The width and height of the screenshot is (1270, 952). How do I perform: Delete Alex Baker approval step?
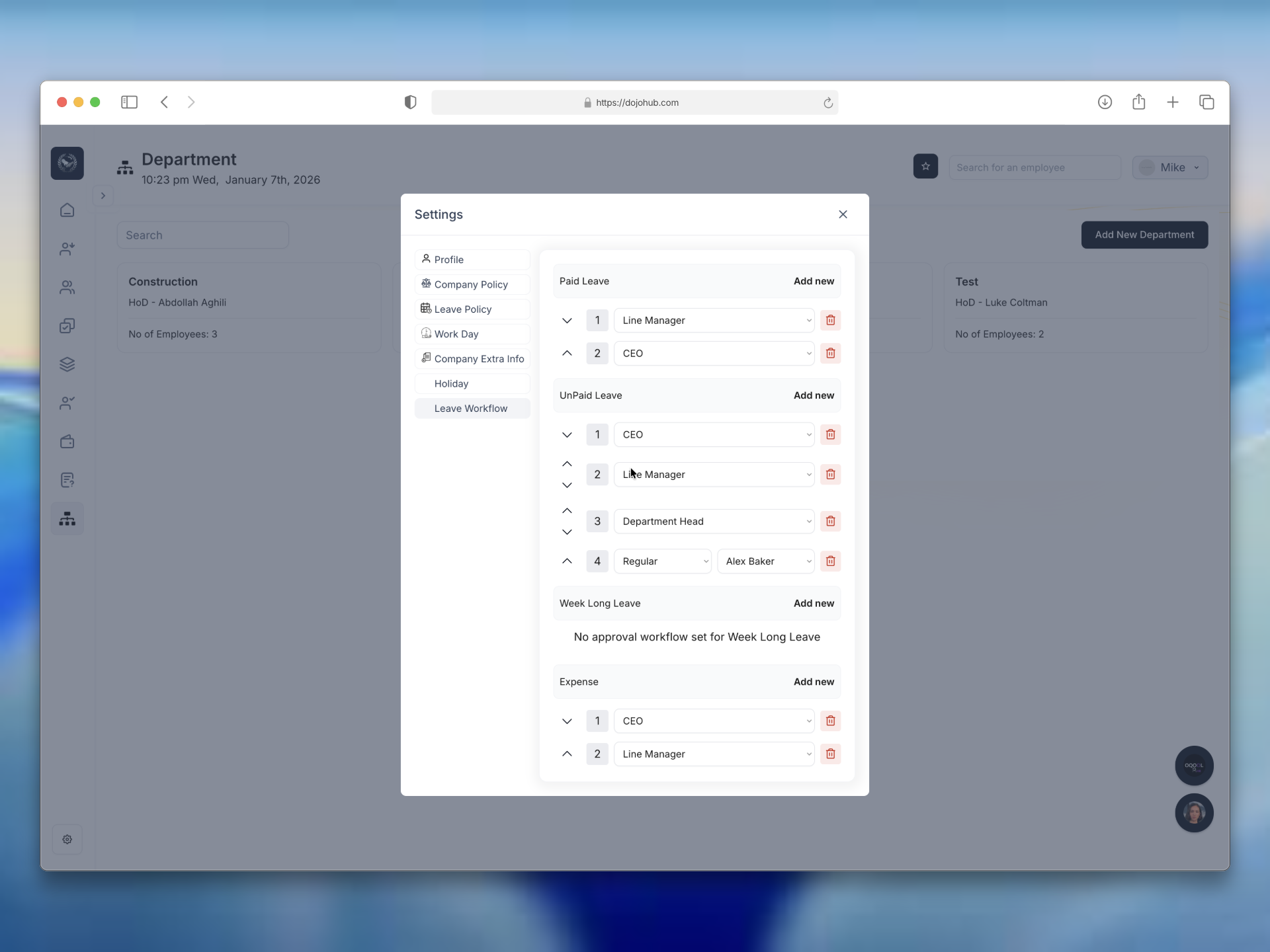coord(830,561)
